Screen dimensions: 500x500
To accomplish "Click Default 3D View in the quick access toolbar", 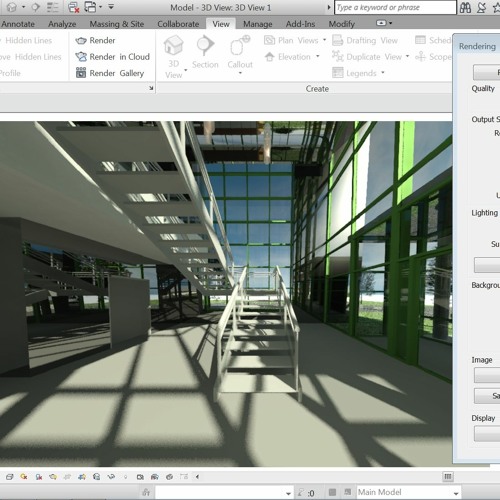I will click(x=12, y=7).
